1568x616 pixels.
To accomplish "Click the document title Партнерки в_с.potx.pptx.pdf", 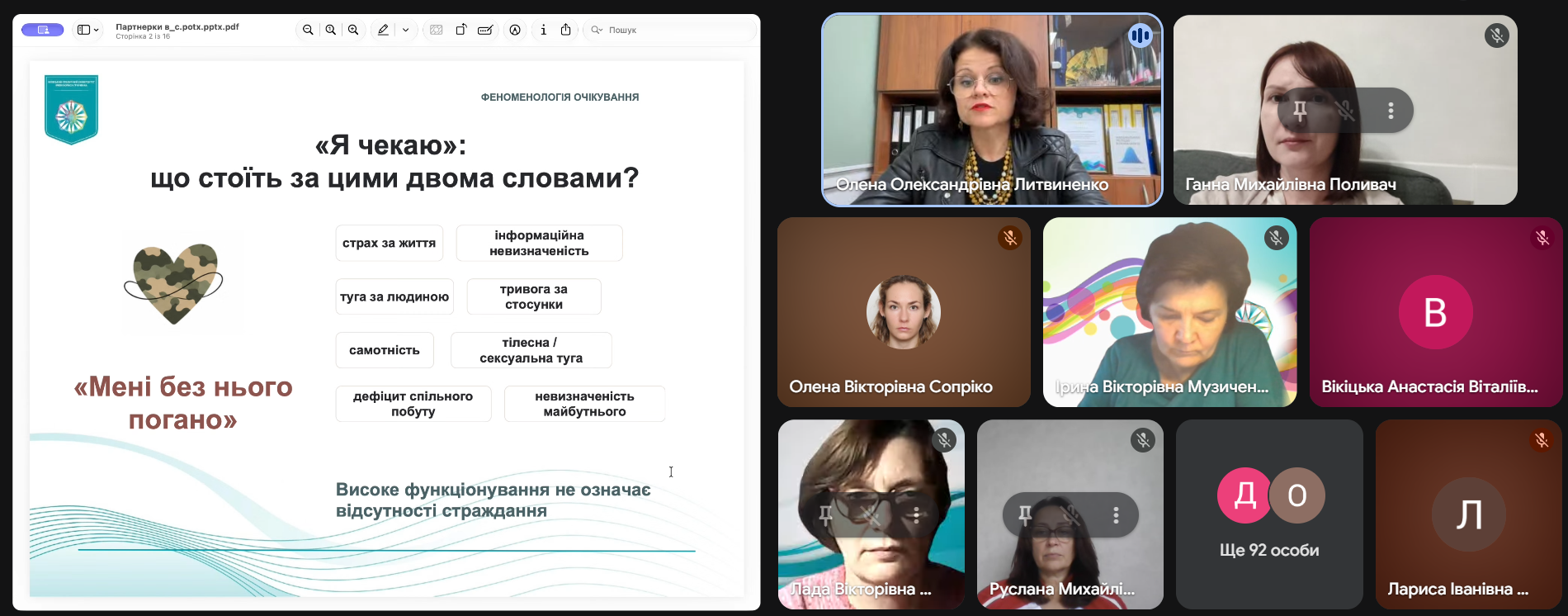I will 177,26.
